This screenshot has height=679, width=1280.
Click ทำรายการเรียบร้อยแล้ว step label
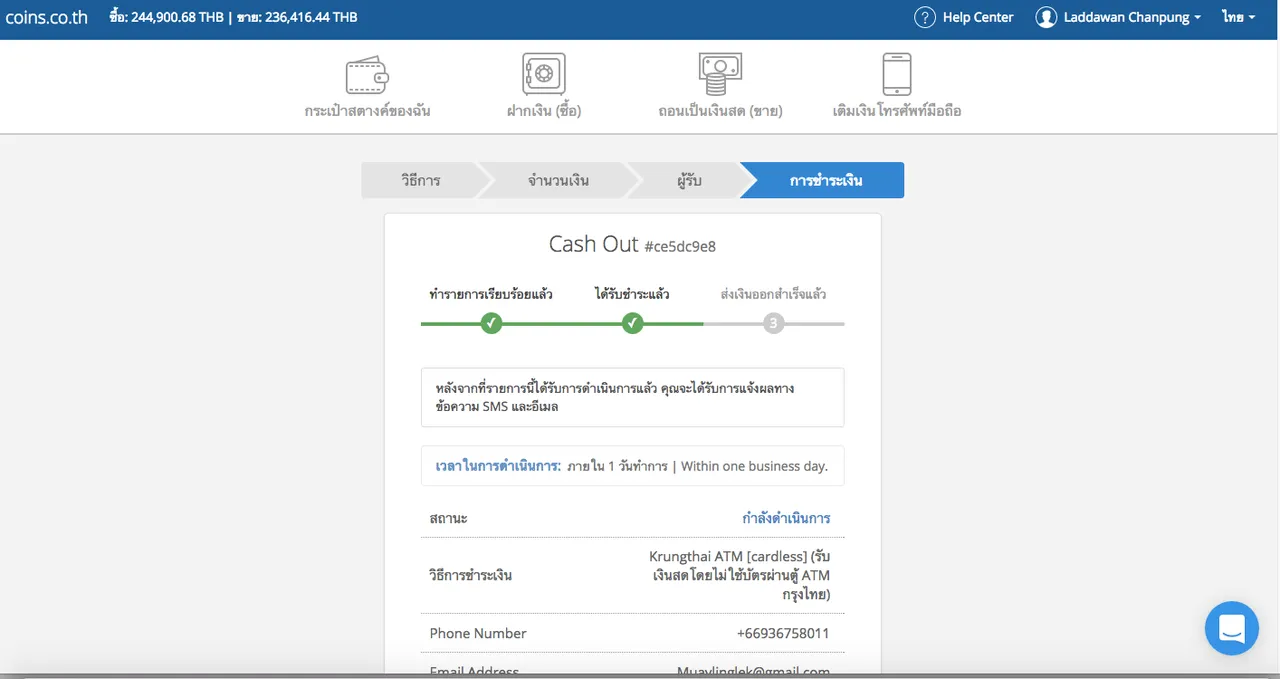click(491, 294)
